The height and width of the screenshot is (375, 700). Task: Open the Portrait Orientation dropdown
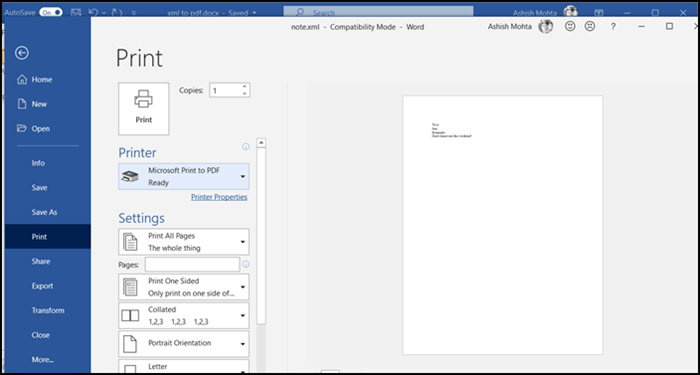tap(184, 343)
